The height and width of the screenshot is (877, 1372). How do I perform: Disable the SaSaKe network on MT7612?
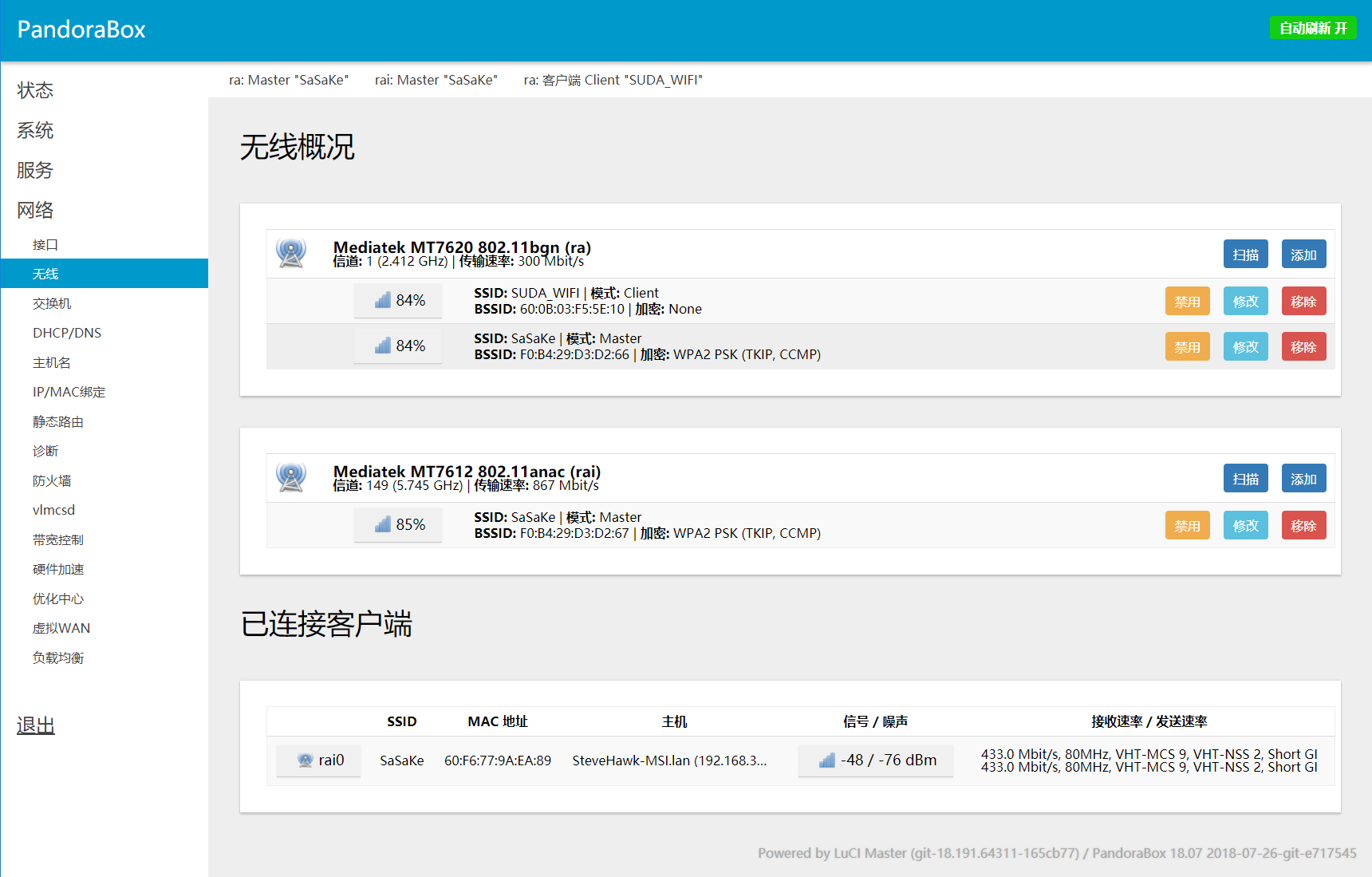point(1187,526)
